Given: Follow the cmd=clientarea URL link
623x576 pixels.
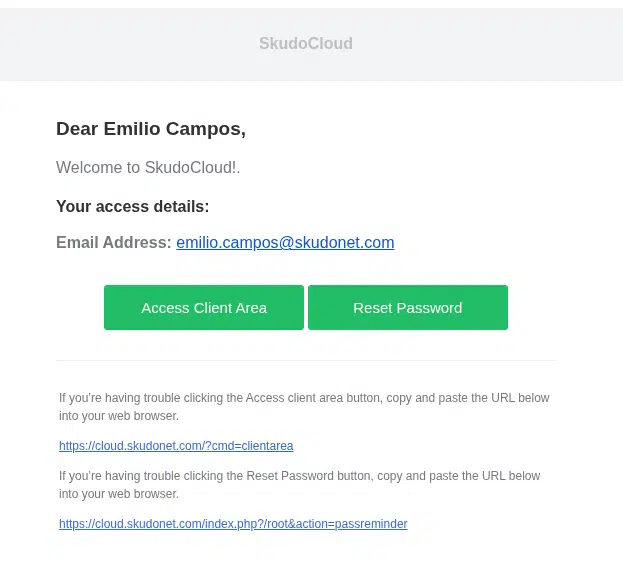Looking at the screenshot, I should coord(176,446).
